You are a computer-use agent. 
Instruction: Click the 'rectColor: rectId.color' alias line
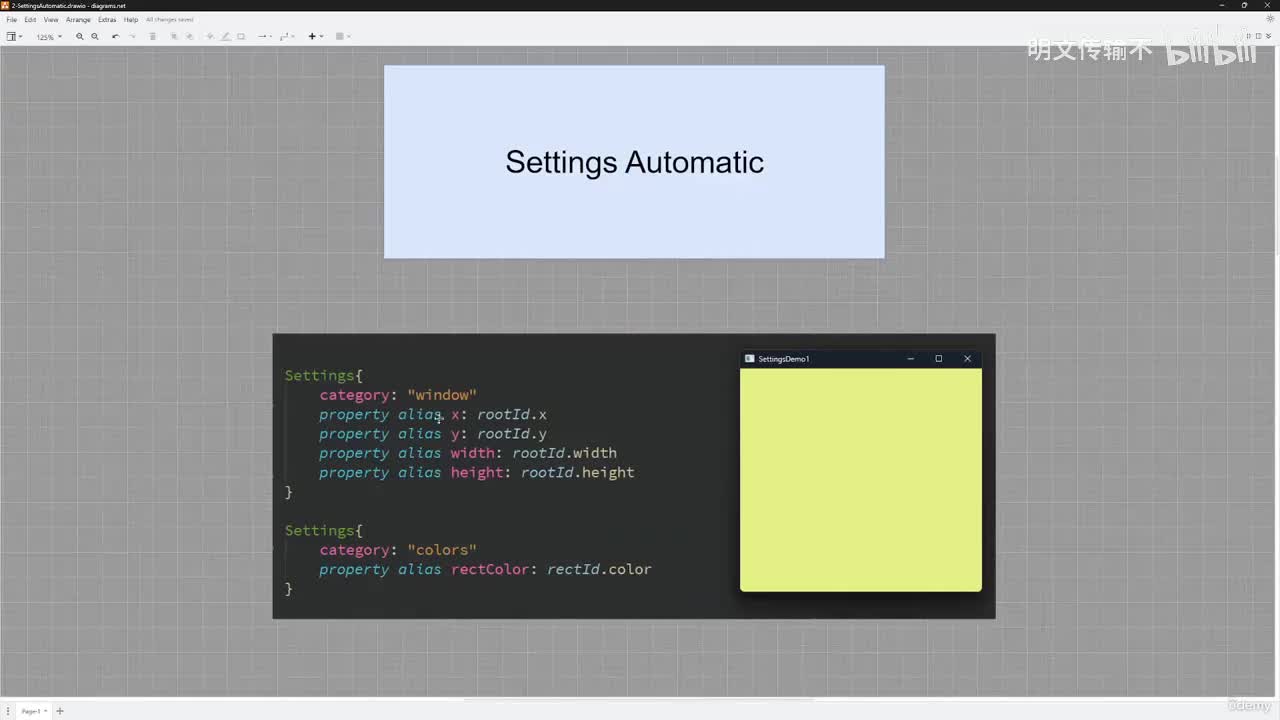coord(485,570)
